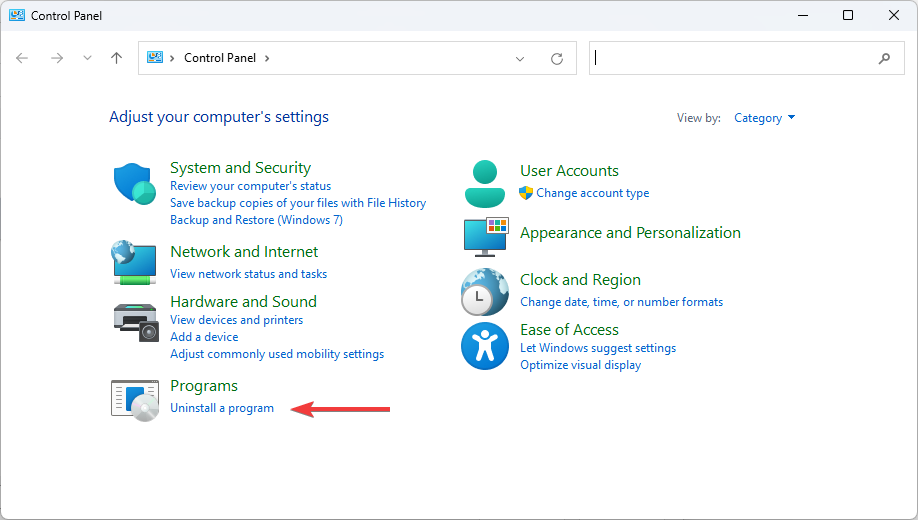Click Review your computer's status
Image resolution: width=918 pixels, height=520 pixels.
coord(251,186)
